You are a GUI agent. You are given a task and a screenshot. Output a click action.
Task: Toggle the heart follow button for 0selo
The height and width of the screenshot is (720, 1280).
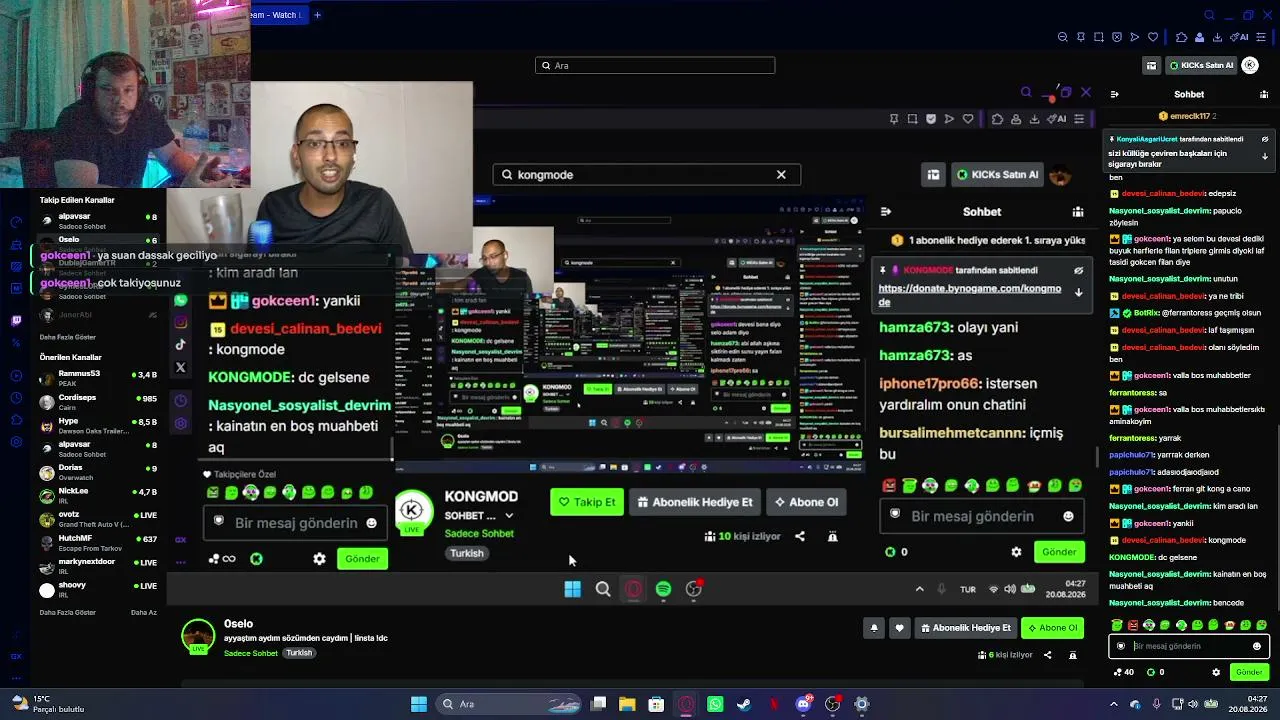coord(899,628)
